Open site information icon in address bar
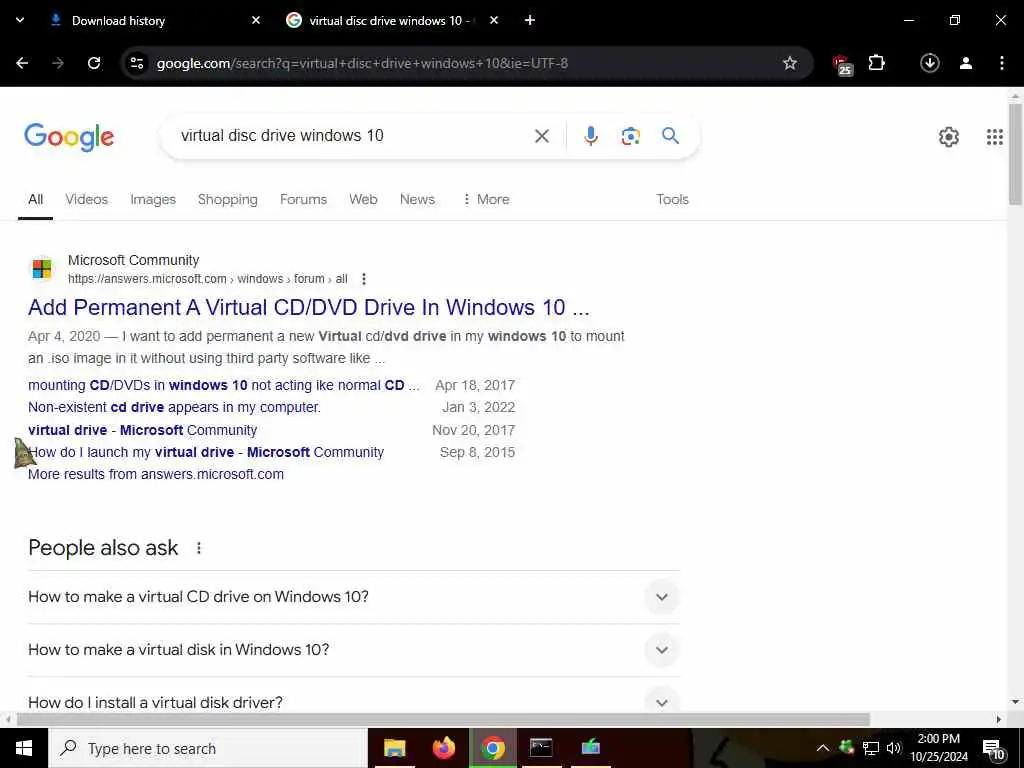1024x768 pixels. click(137, 63)
